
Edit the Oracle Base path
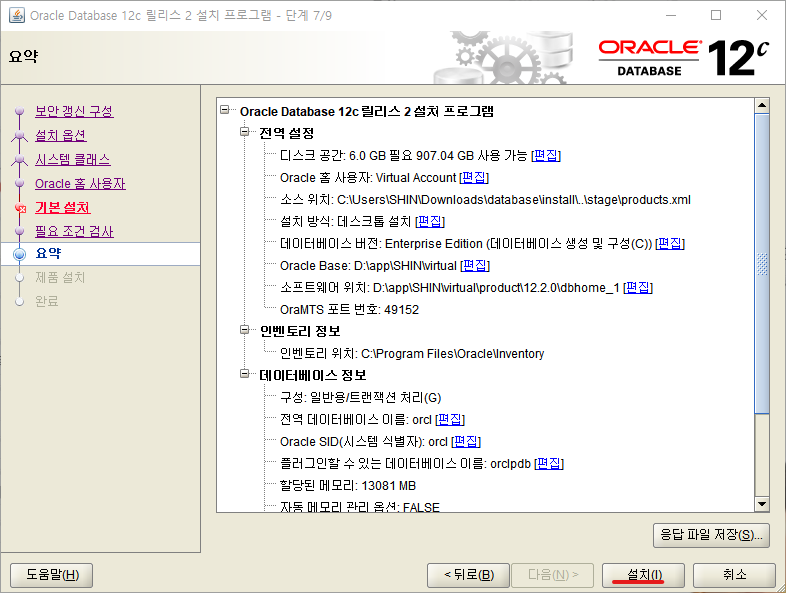(475, 265)
